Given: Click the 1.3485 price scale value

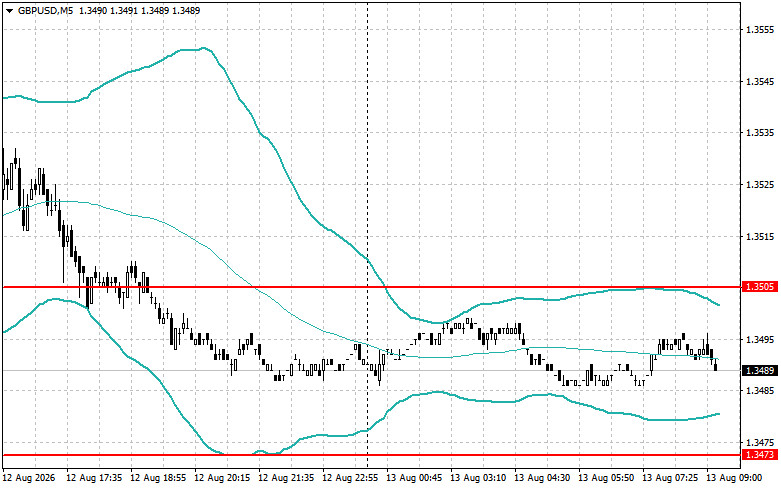Looking at the screenshot, I should 760,391.
